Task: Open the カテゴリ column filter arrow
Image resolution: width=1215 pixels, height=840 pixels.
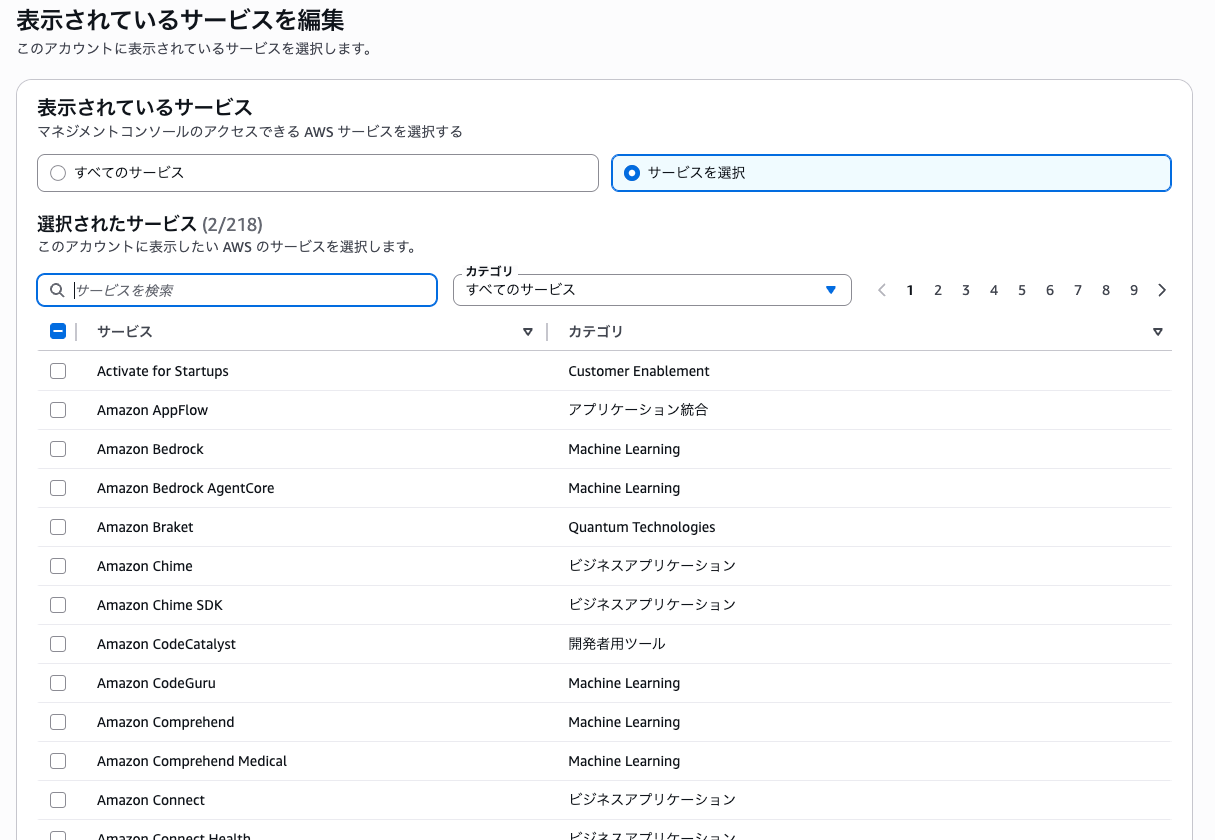Action: tap(1157, 331)
